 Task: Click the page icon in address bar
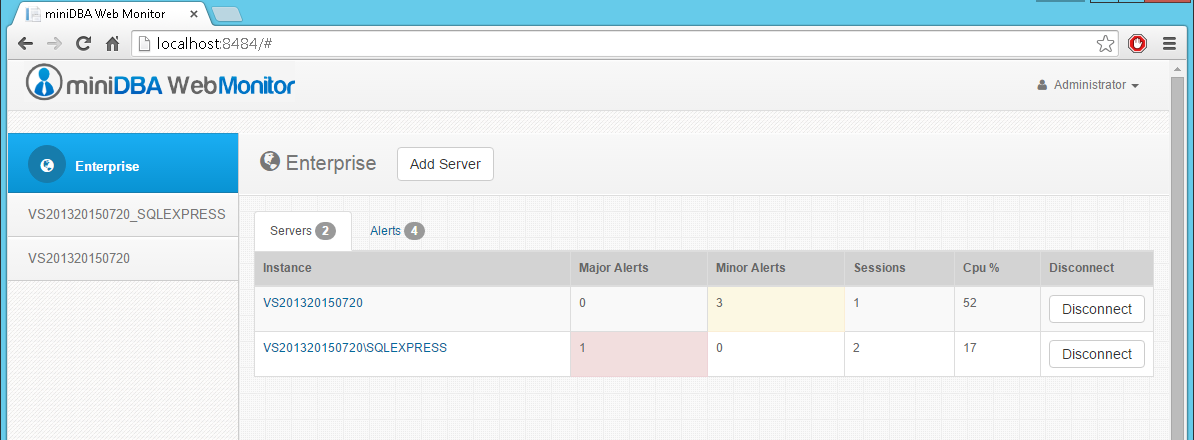[144, 43]
